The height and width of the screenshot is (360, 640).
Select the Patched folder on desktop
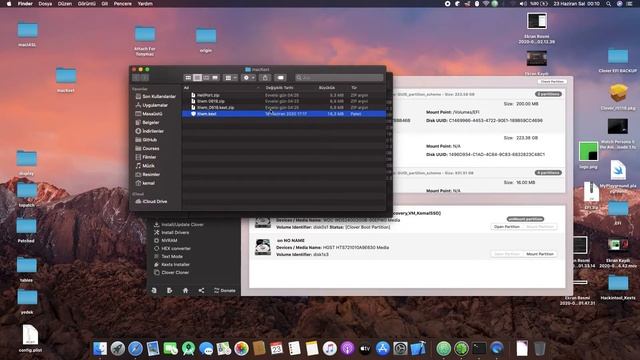click(26, 230)
